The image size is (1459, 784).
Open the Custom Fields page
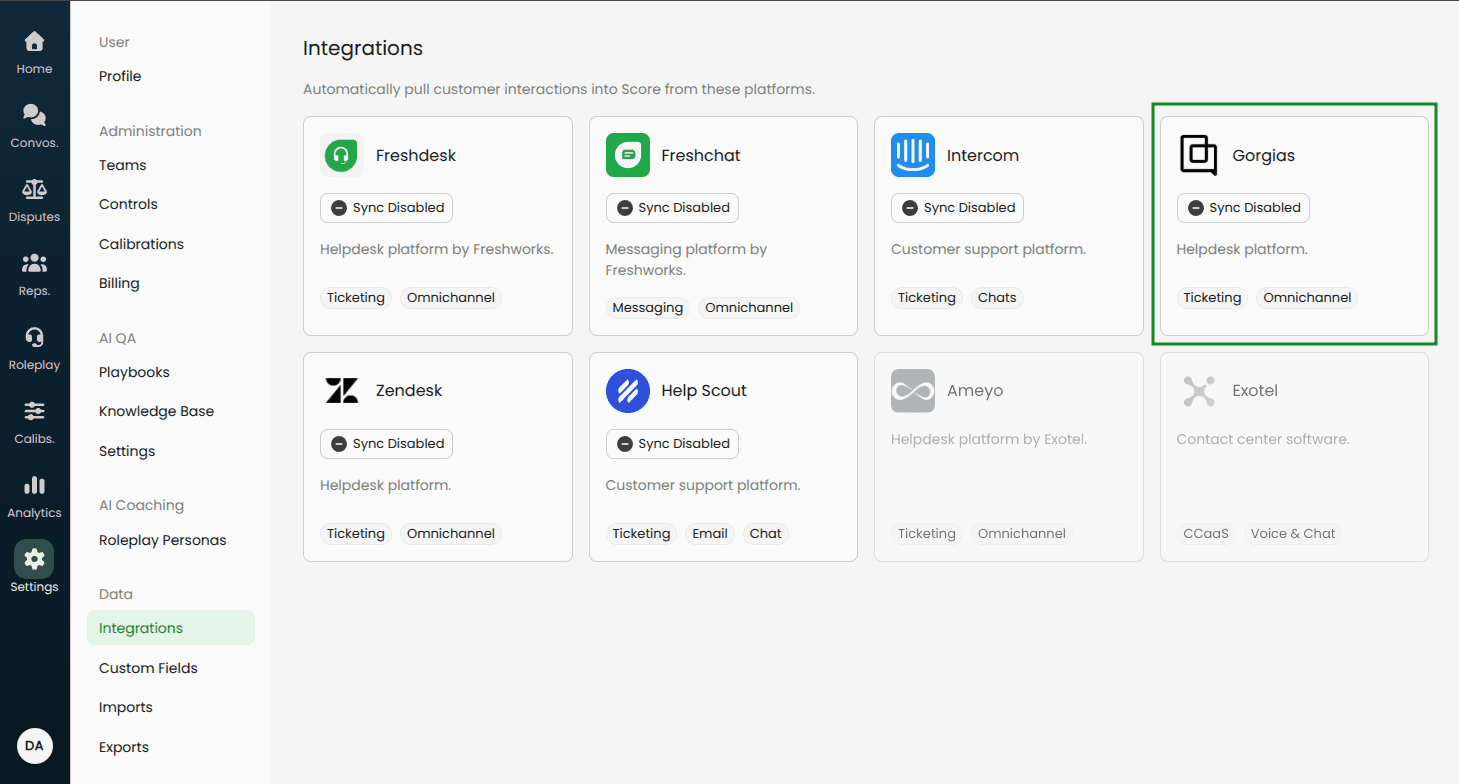tap(148, 668)
